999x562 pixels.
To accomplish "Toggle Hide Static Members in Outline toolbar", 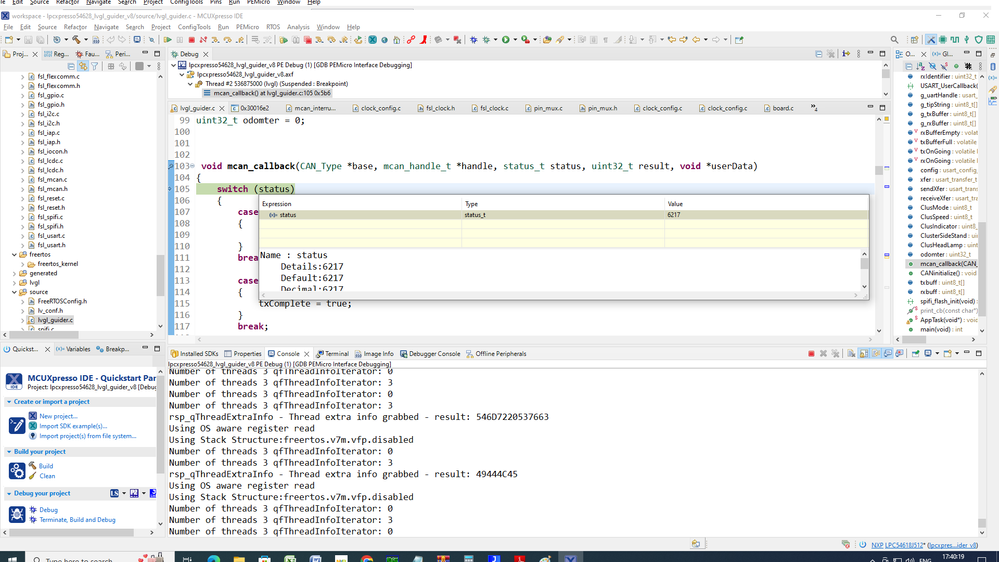I will [944, 66].
